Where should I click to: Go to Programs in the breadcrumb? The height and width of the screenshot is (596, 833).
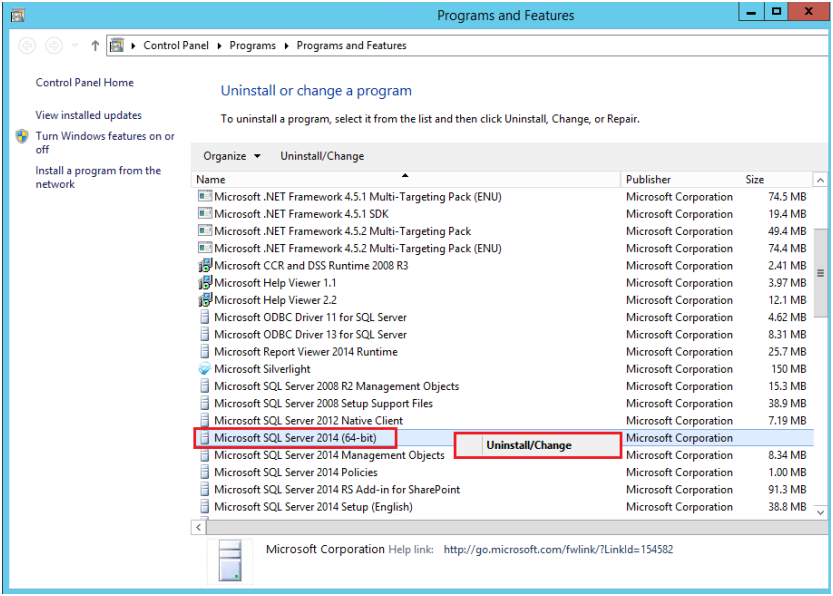point(252,46)
